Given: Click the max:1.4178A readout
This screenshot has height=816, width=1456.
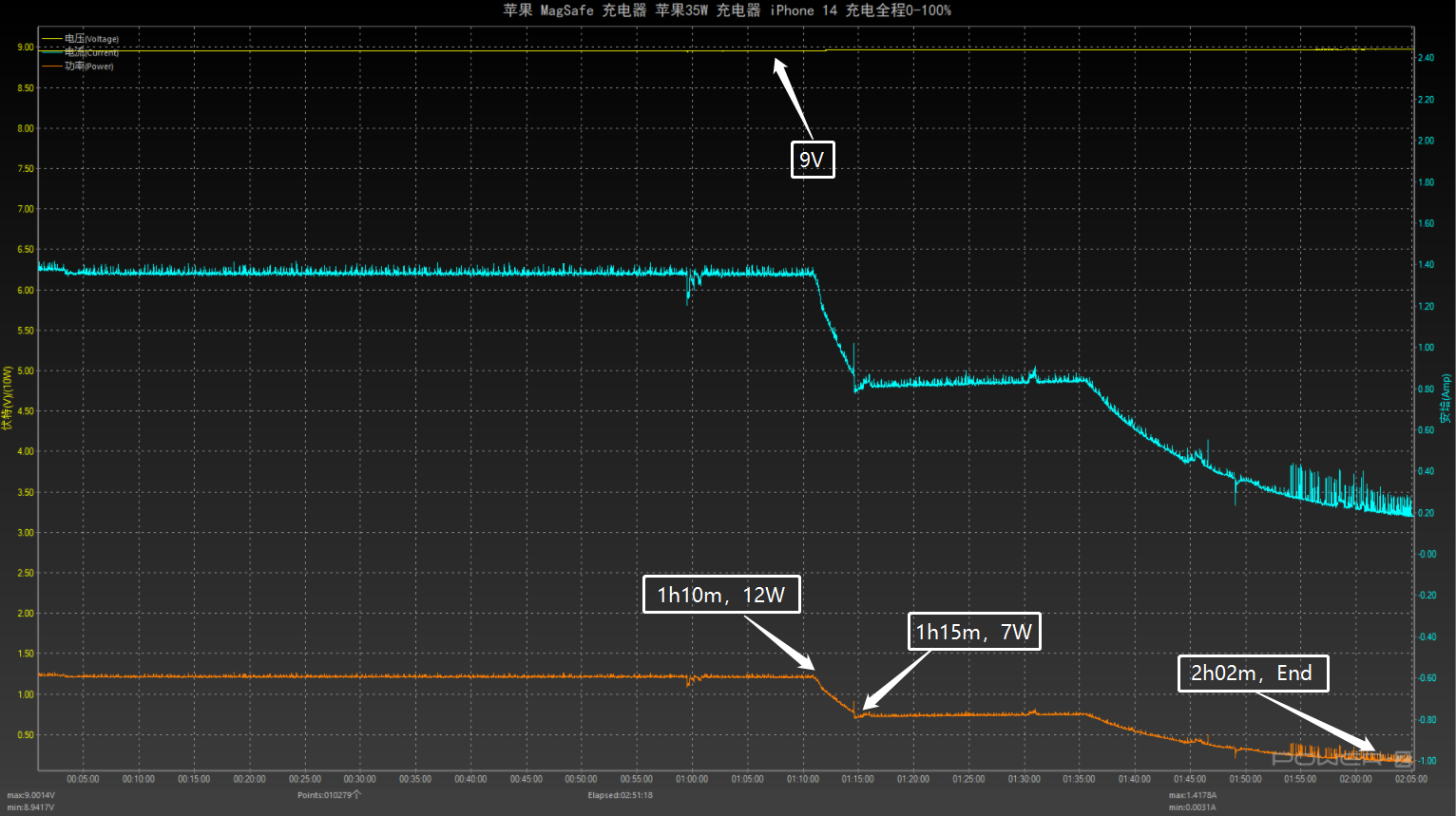Looking at the screenshot, I should pos(1193,795).
